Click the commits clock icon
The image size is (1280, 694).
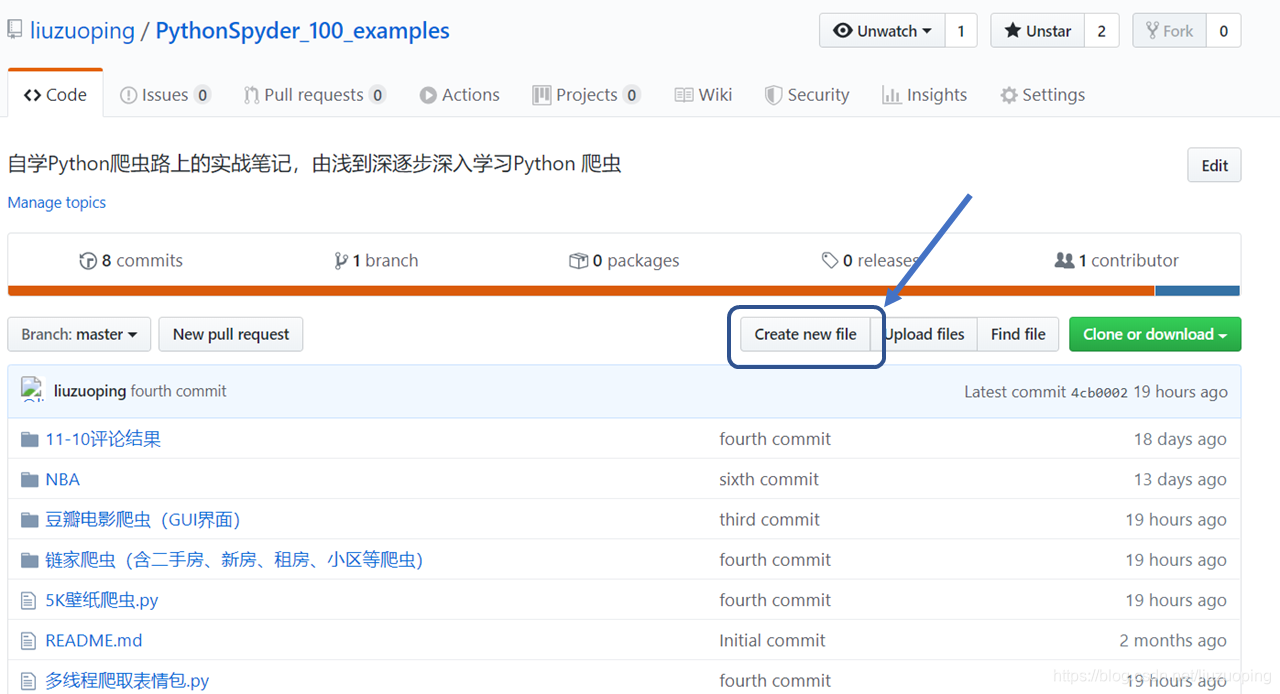[x=88, y=261]
